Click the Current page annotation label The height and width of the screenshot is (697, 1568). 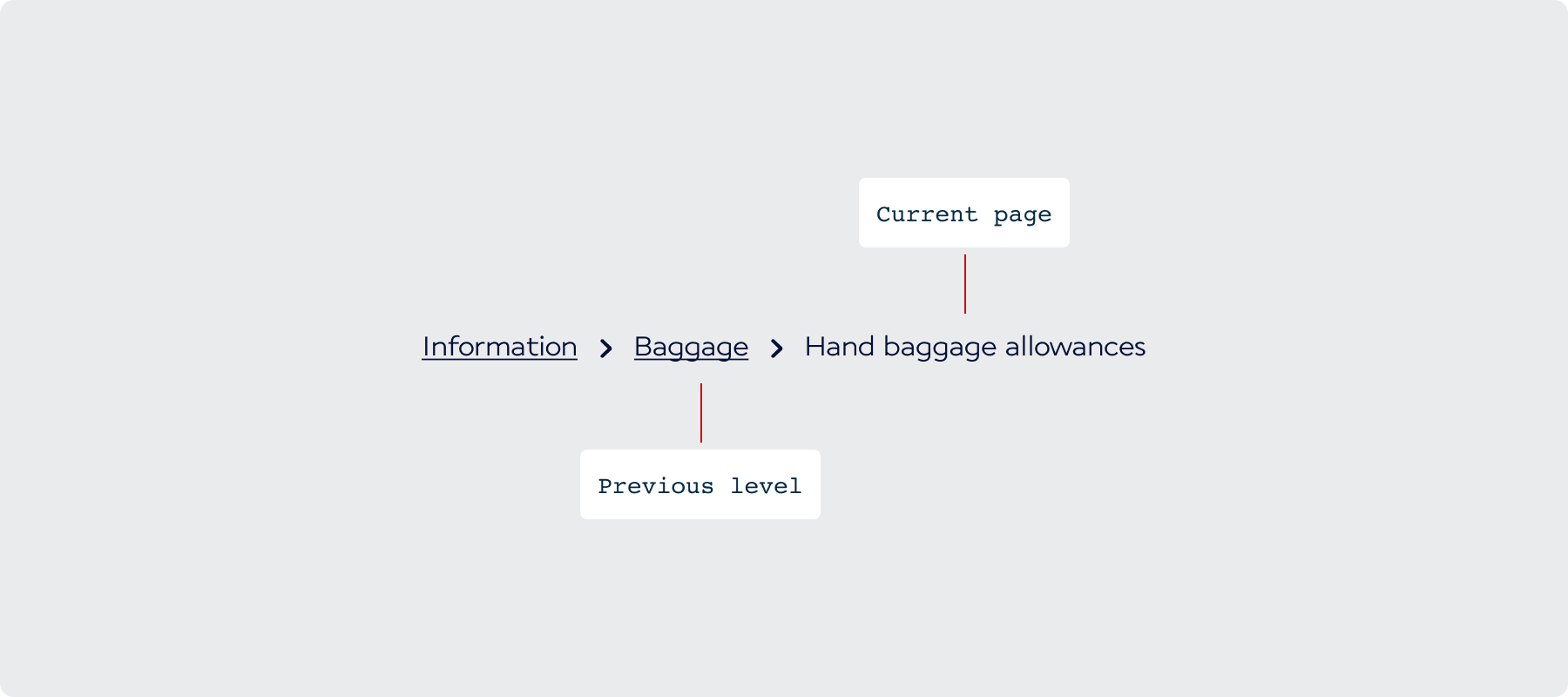[963, 213]
